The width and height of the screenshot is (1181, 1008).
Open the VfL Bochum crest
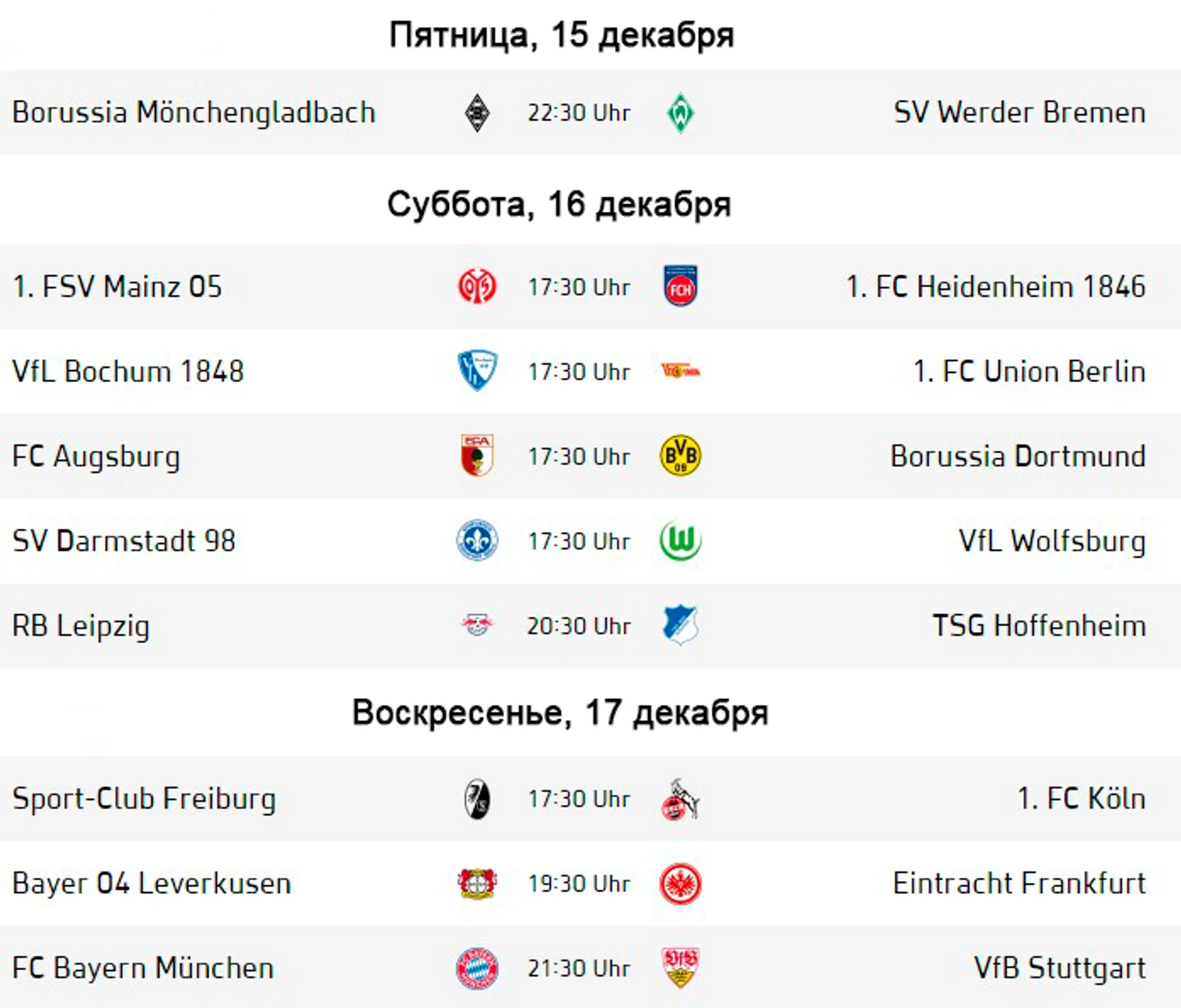tap(477, 371)
